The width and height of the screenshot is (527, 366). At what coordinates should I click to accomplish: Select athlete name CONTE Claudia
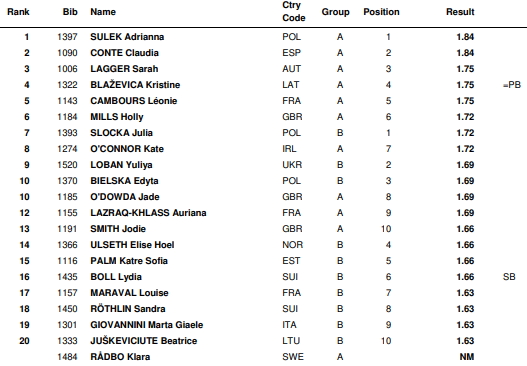tap(124, 53)
